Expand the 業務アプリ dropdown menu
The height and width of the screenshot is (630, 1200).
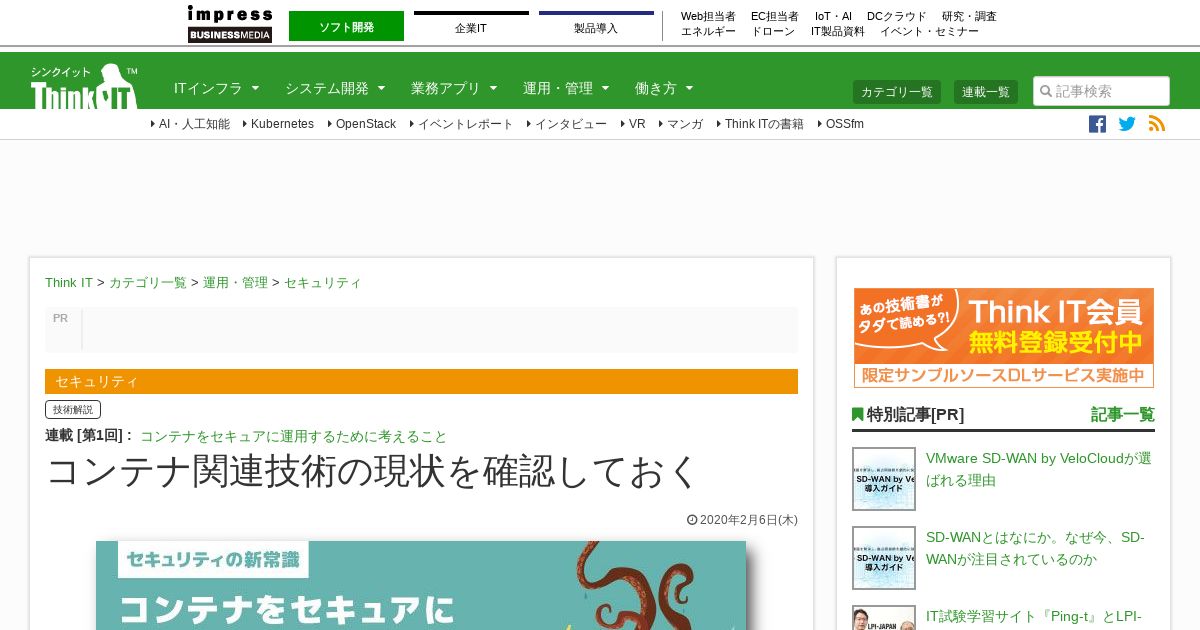click(x=454, y=88)
